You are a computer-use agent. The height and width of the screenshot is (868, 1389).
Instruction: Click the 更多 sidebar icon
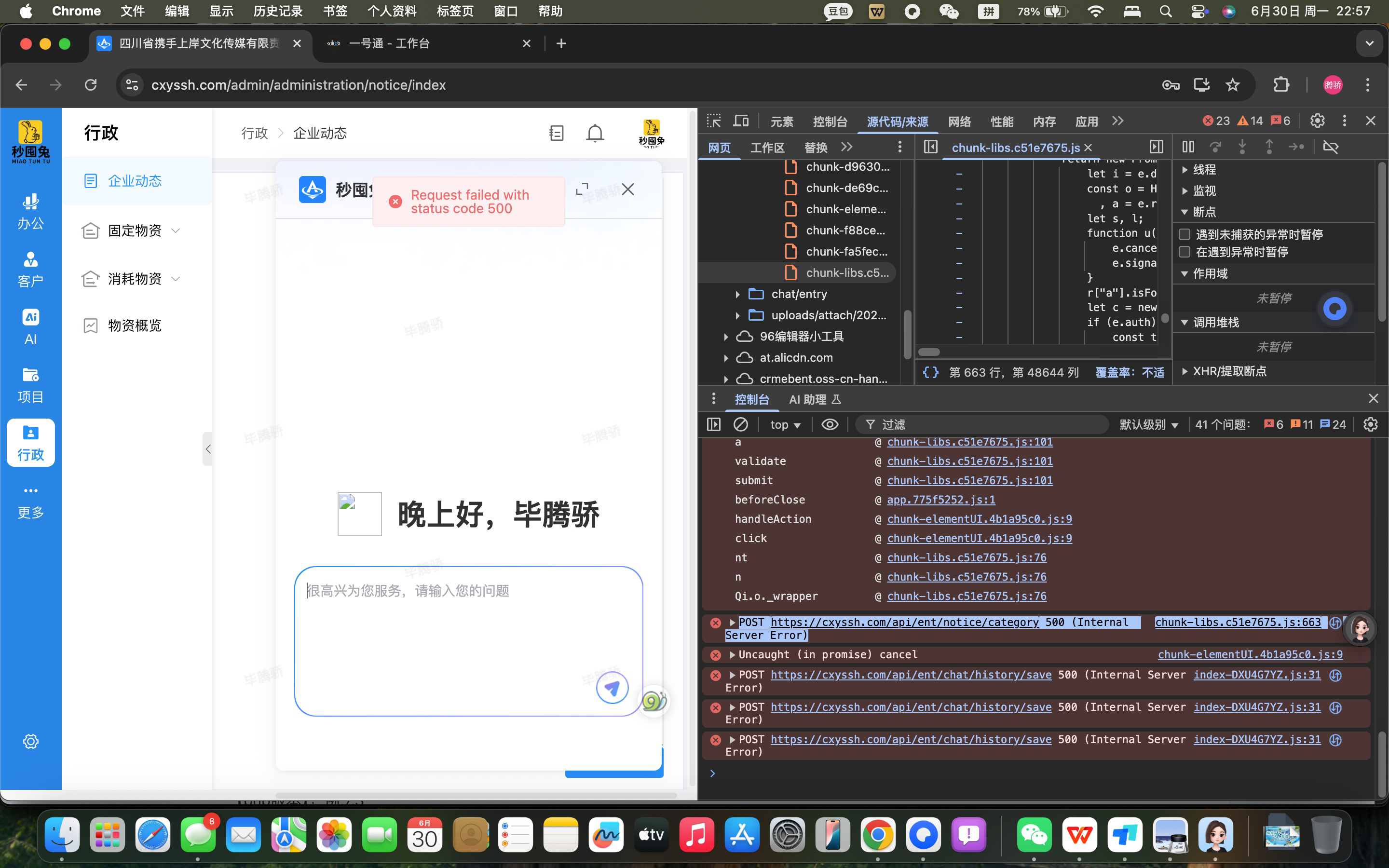pyautogui.click(x=30, y=501)
